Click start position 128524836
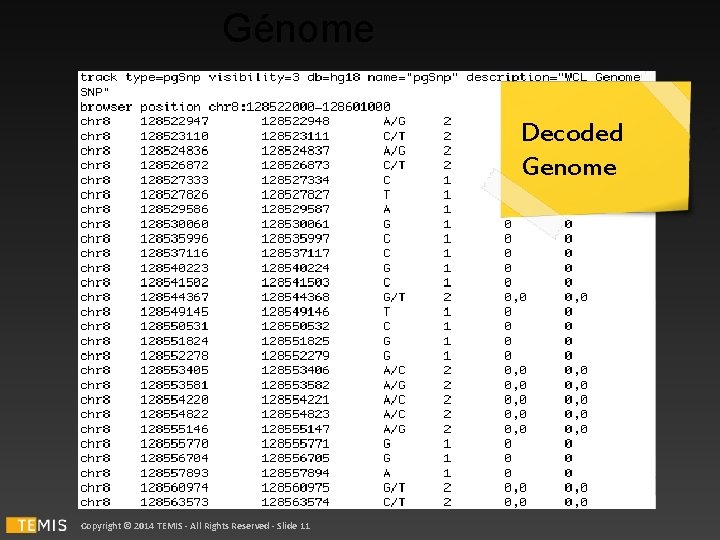The image size is (720, 540). pyautogui.click(x=174, y=151)
